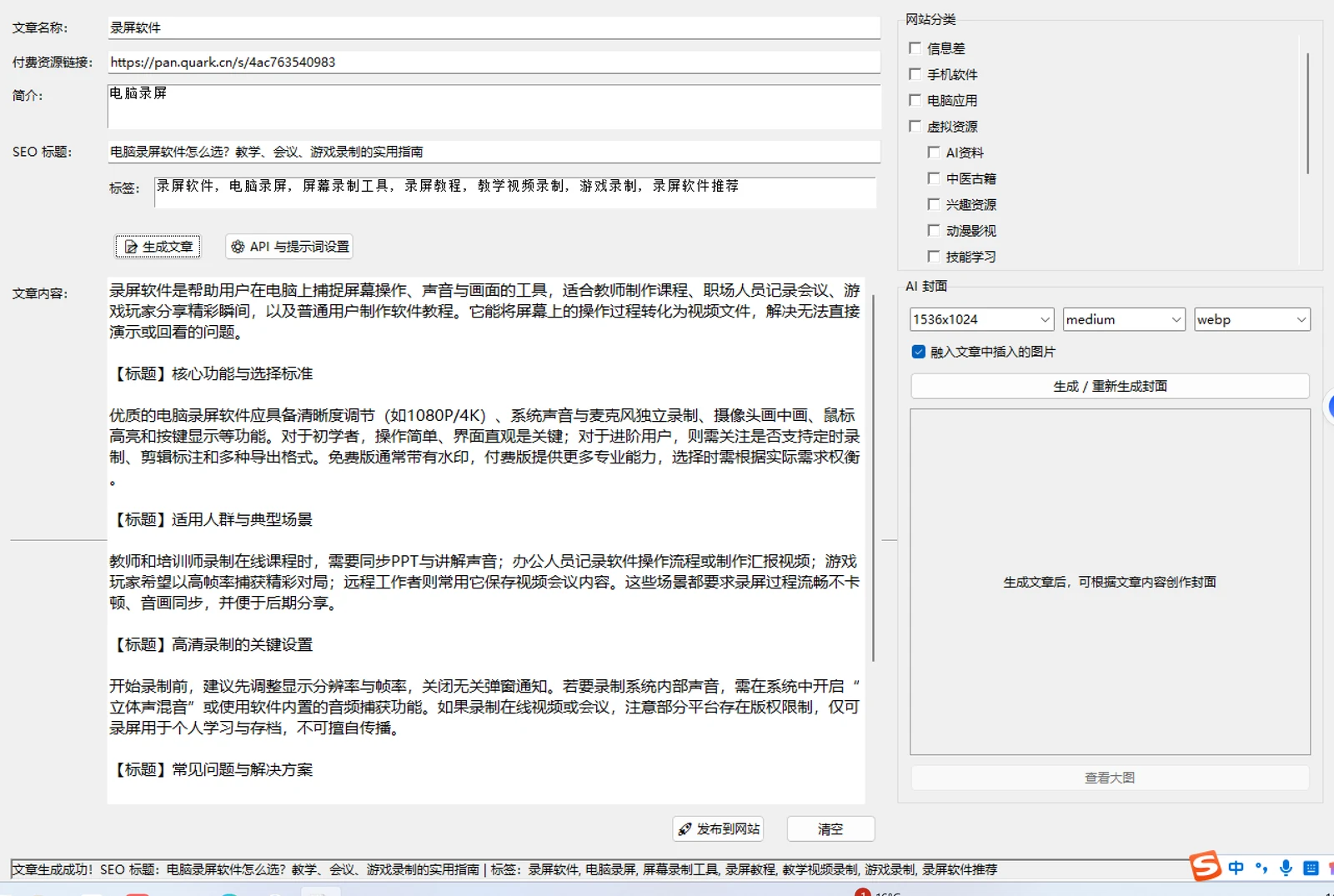Check the AI资料 subcategory box
Viewport: 1334px width, 896px height.
point(934,153)
